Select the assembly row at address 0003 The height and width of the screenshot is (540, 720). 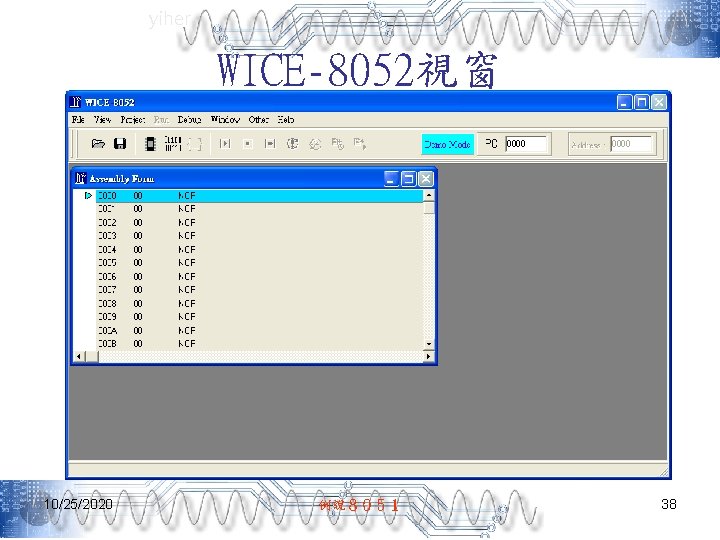[x=259, y=236]
